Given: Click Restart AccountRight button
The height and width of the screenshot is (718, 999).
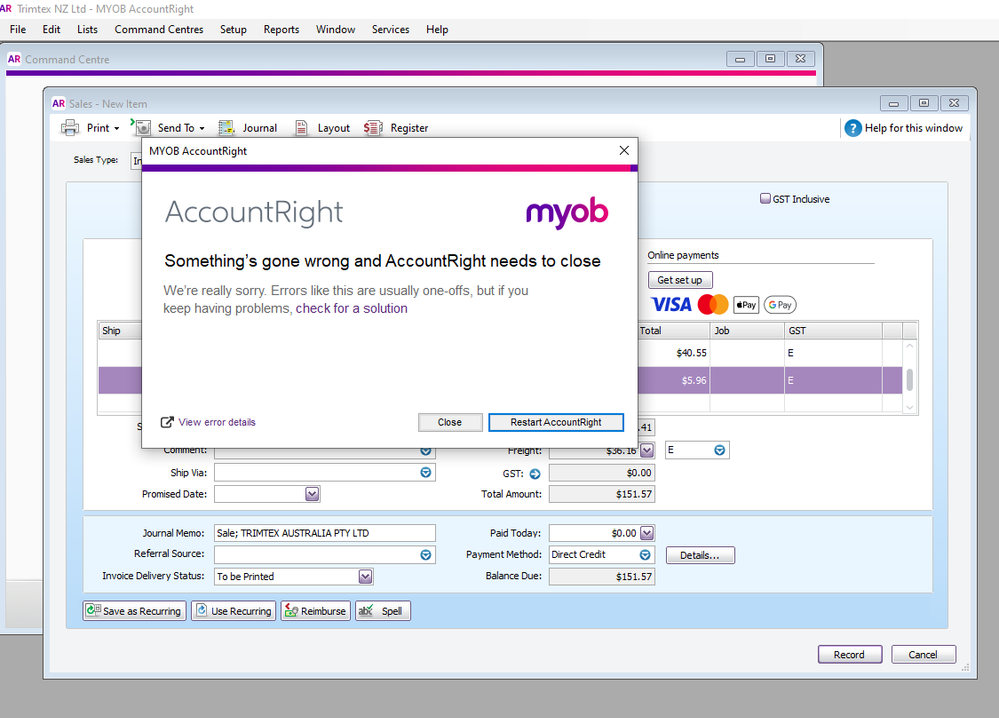Looking at the screenshot, I should pyautogui.click(x=556, y=422).
